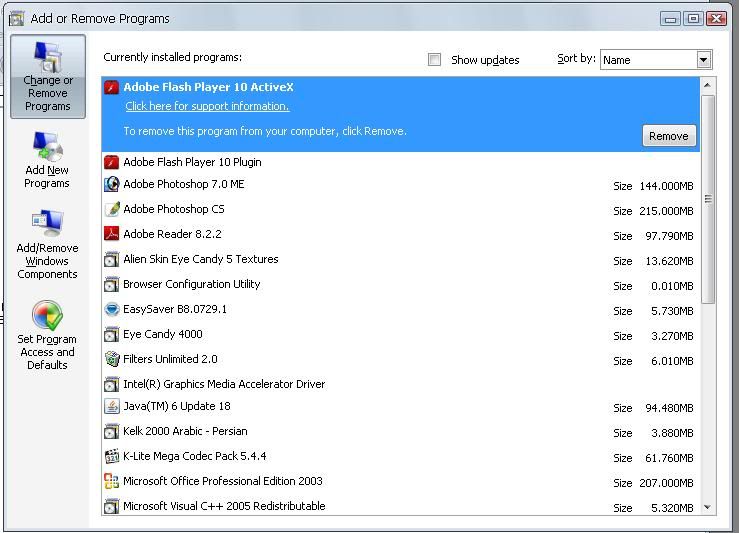Click the Adobe Photoshop 7.0 ME icon
The height and width of the screenshot is (533, 739).
tap(112, 185)
